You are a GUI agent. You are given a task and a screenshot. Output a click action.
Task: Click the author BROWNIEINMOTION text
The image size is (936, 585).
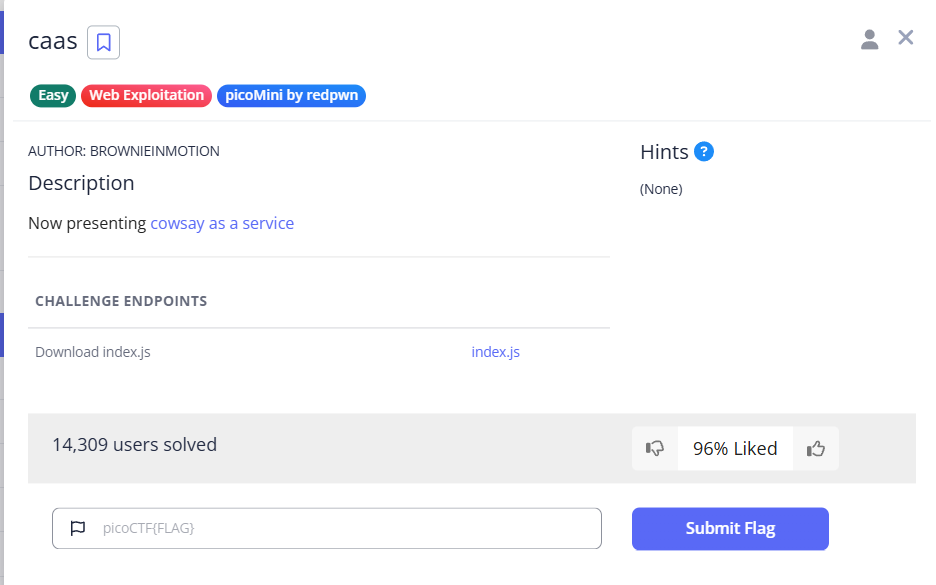(x=124, y=151)
